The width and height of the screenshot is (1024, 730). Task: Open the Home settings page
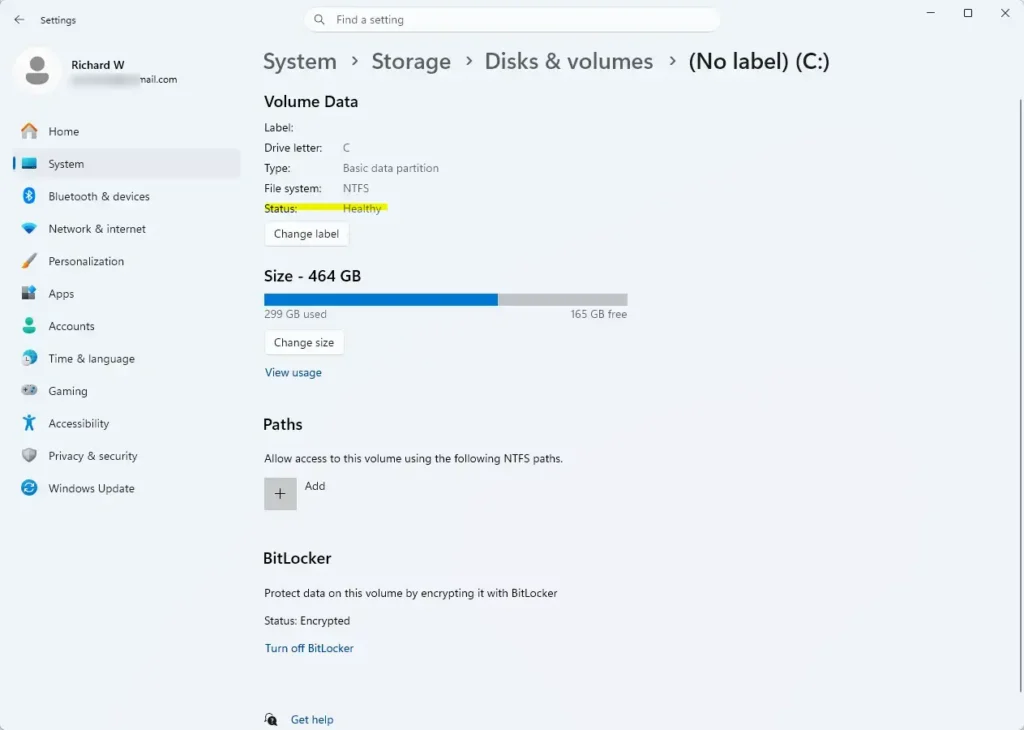point(127,131)
